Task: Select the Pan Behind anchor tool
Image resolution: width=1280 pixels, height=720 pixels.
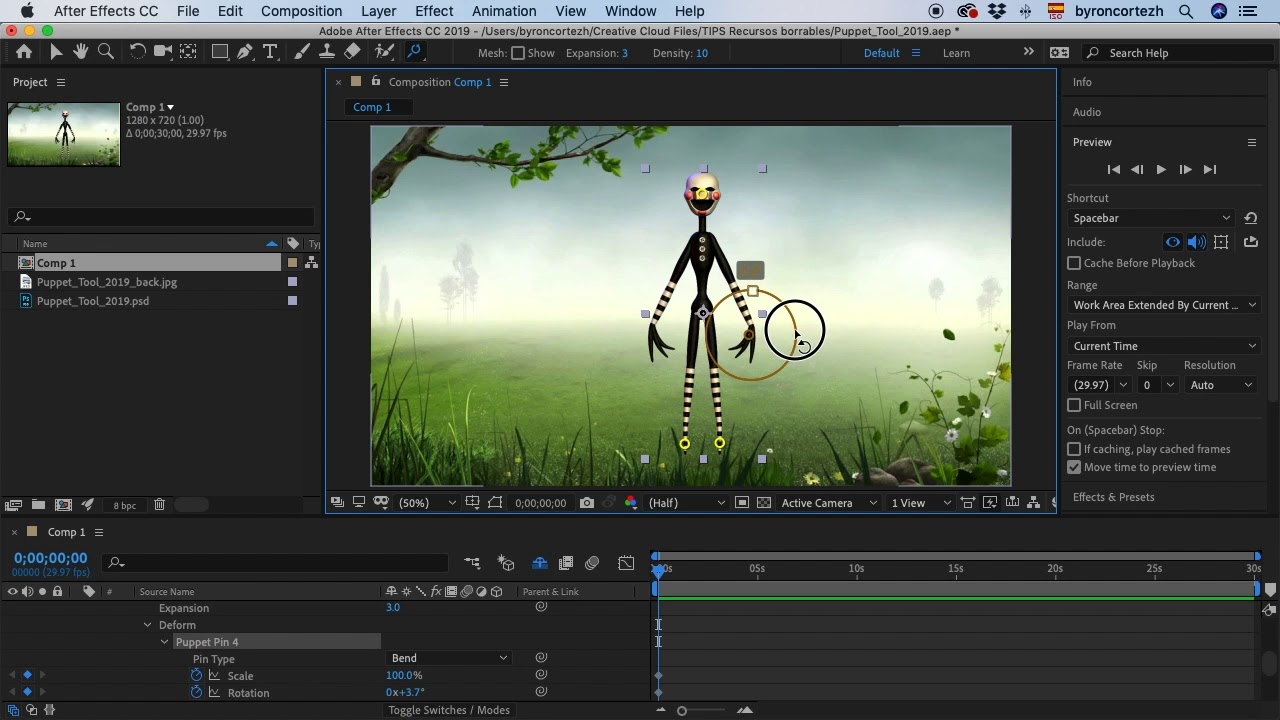Action: [188, 52]
